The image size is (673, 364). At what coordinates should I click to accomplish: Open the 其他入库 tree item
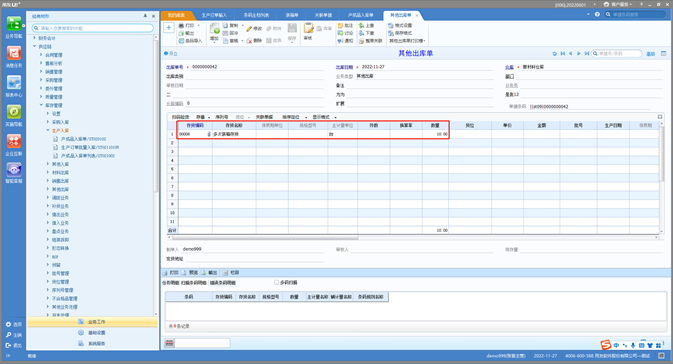[x=60, y=164]
